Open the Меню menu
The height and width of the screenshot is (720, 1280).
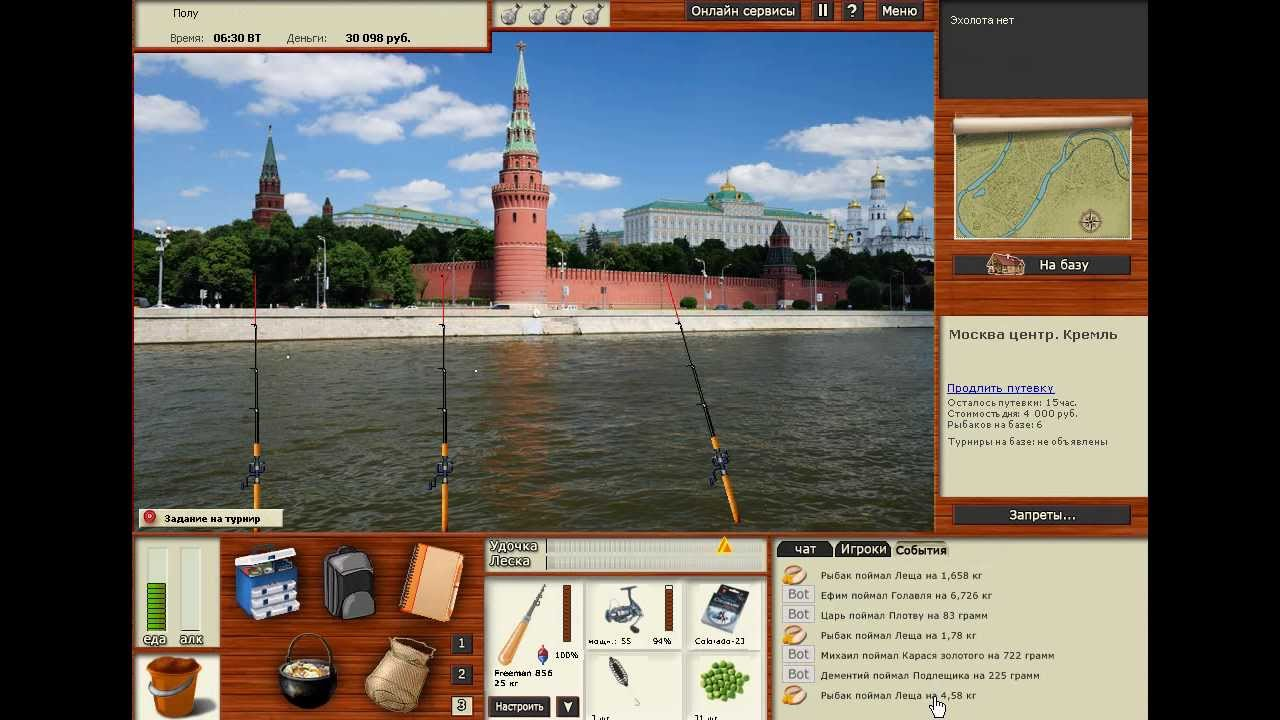click(x=899, y=11)
